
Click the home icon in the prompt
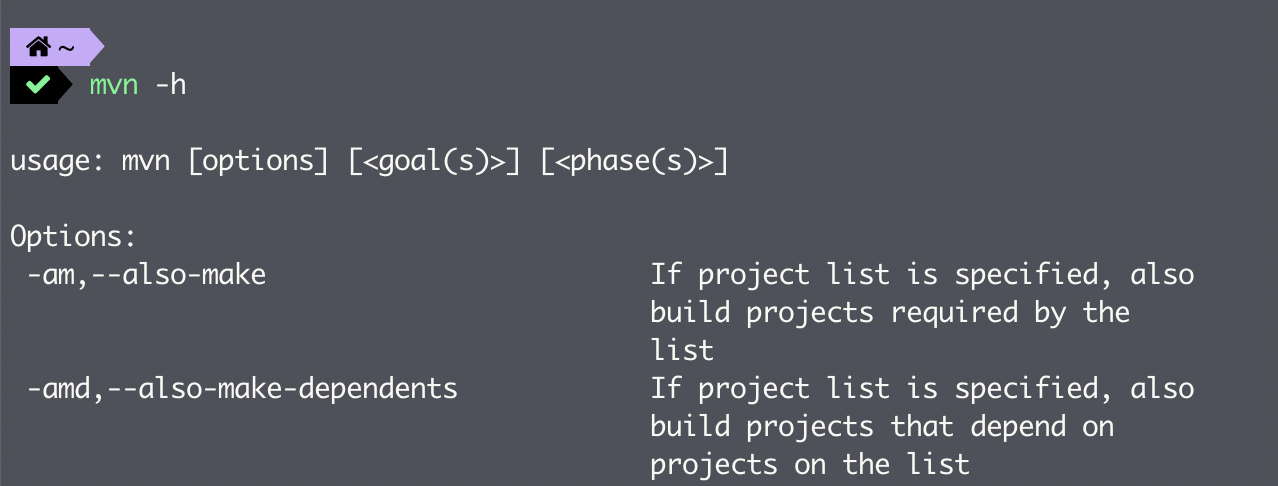click(38, 46)
